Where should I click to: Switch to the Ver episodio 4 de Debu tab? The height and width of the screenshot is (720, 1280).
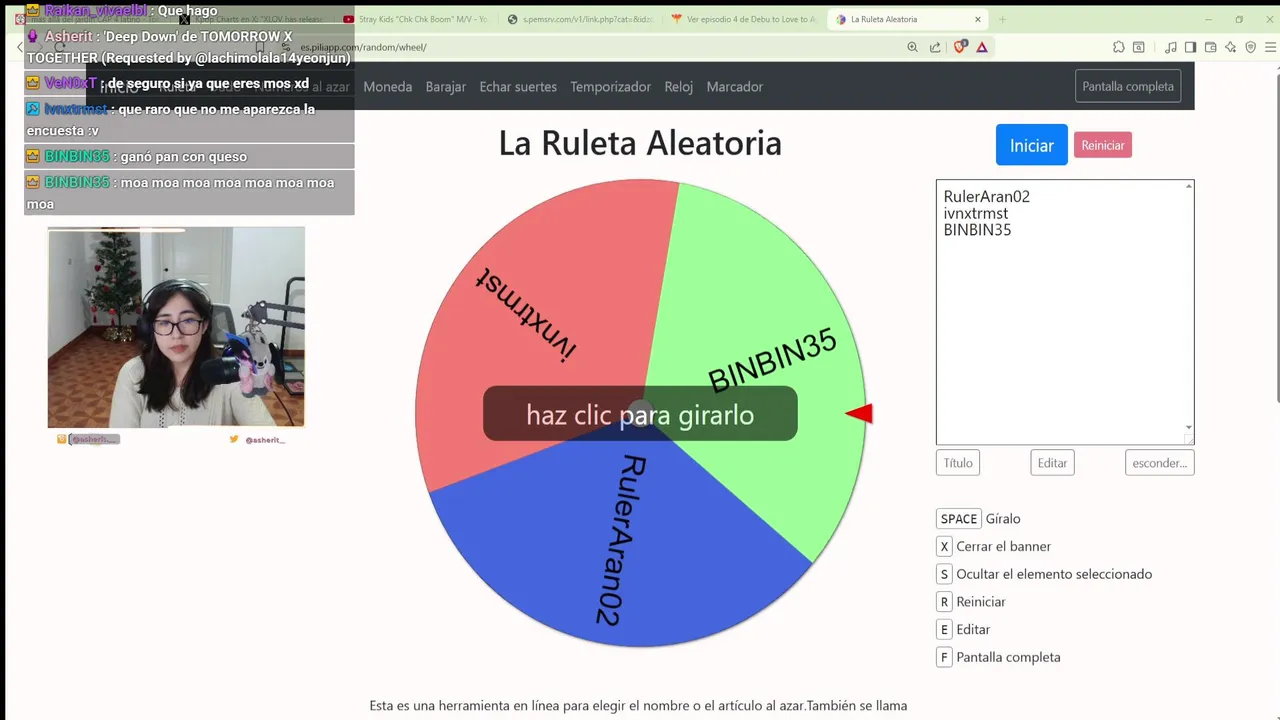[x=743, y=19]
